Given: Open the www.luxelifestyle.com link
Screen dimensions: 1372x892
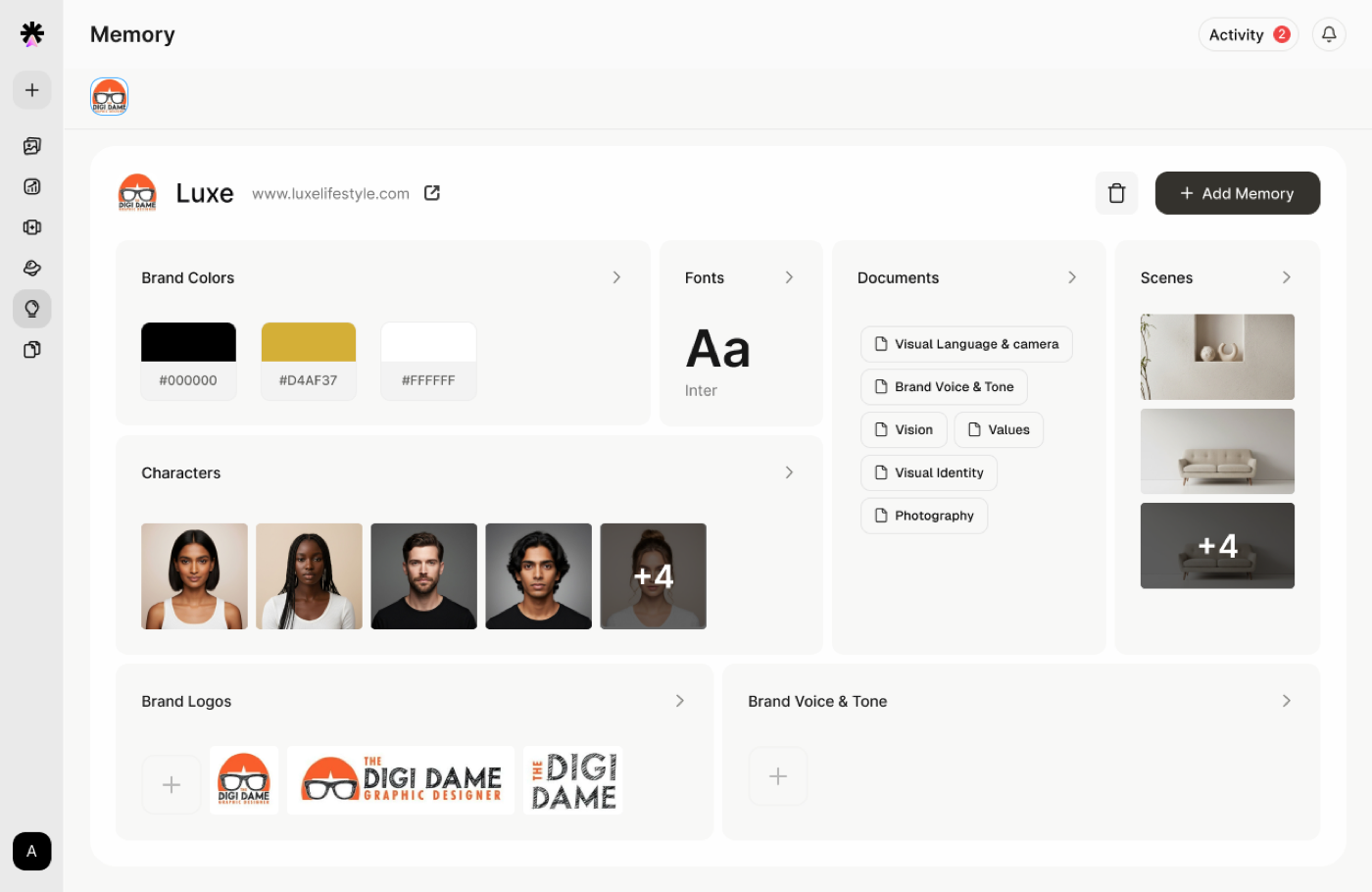Looking at the screenshot, I should point(330,194).
